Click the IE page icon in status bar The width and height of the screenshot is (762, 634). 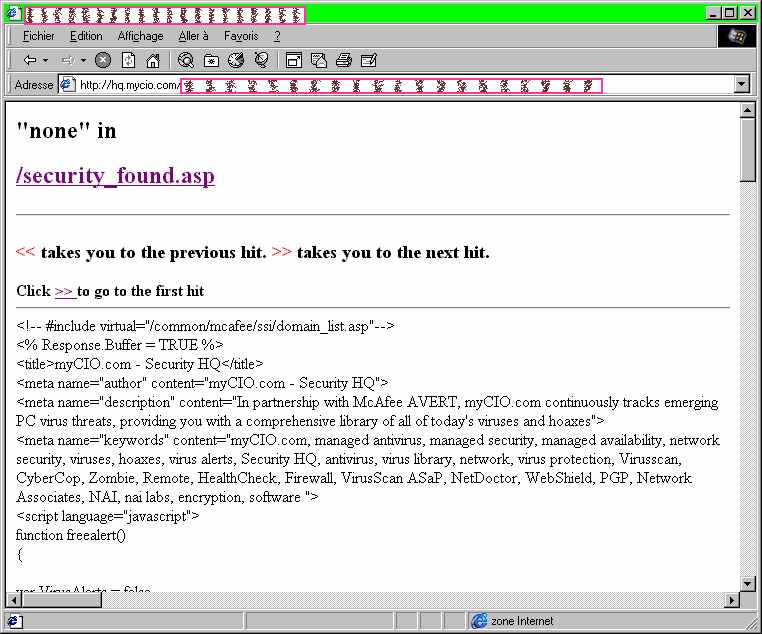coord(13,621)
